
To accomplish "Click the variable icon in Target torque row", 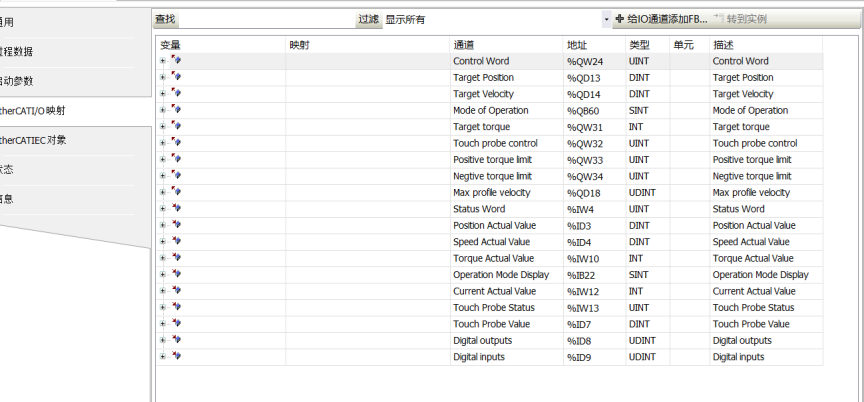I will pyautogui.click(x=176, y=126).
